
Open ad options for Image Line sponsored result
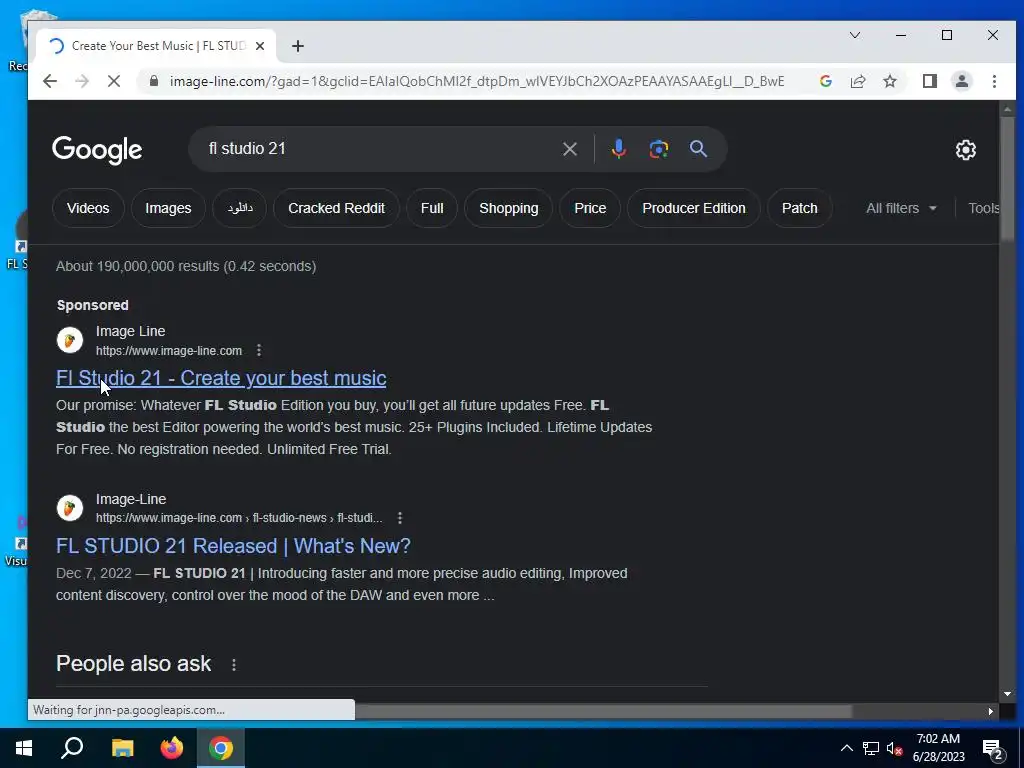(259, 351)
